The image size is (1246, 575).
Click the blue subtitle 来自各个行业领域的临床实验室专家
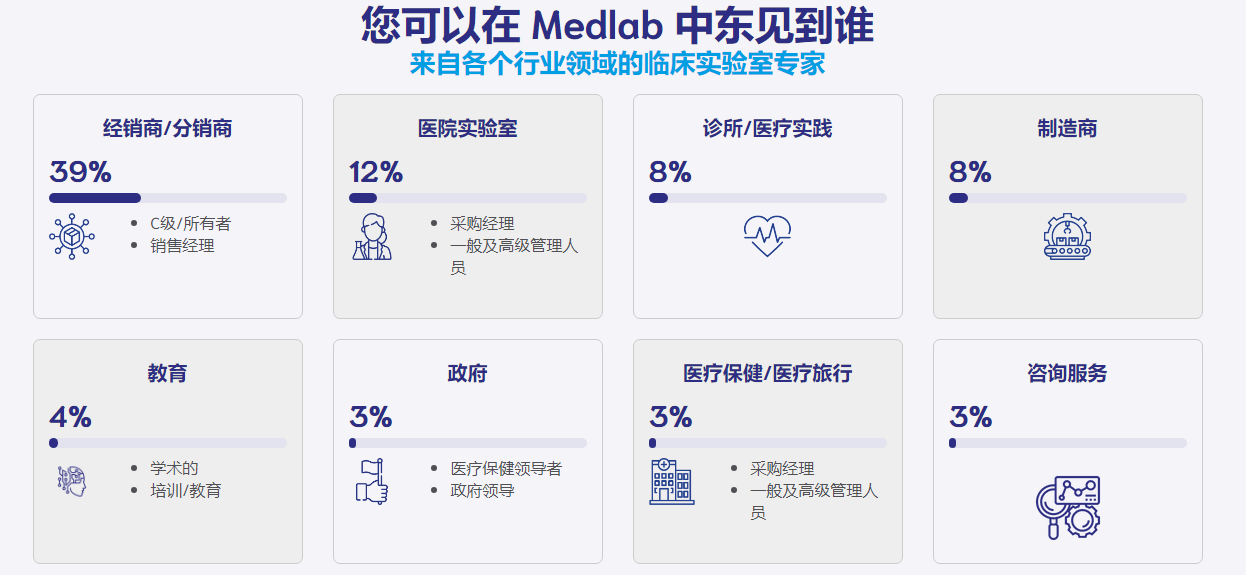[617, 63]
